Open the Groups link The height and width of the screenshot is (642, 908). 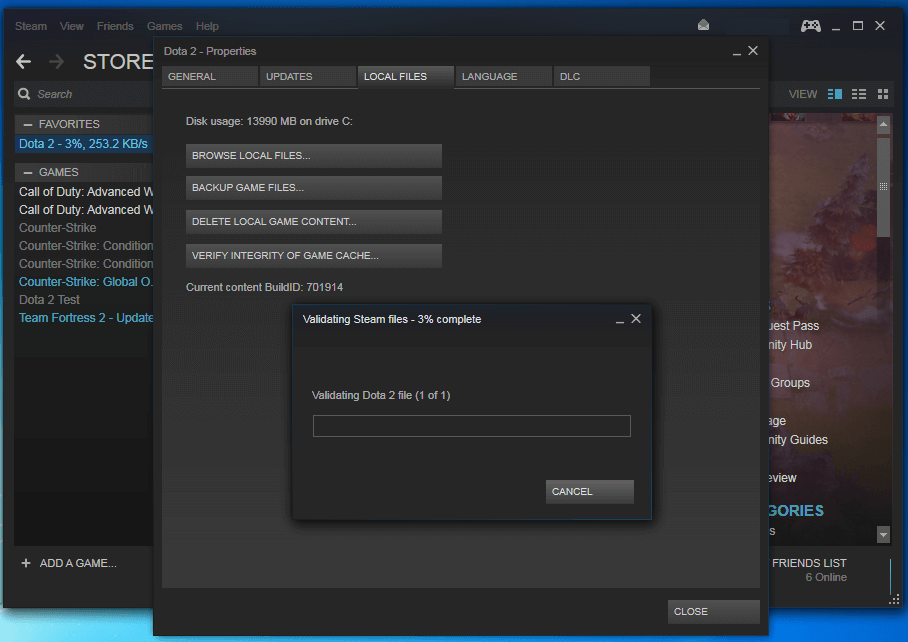tap(790, 383)
